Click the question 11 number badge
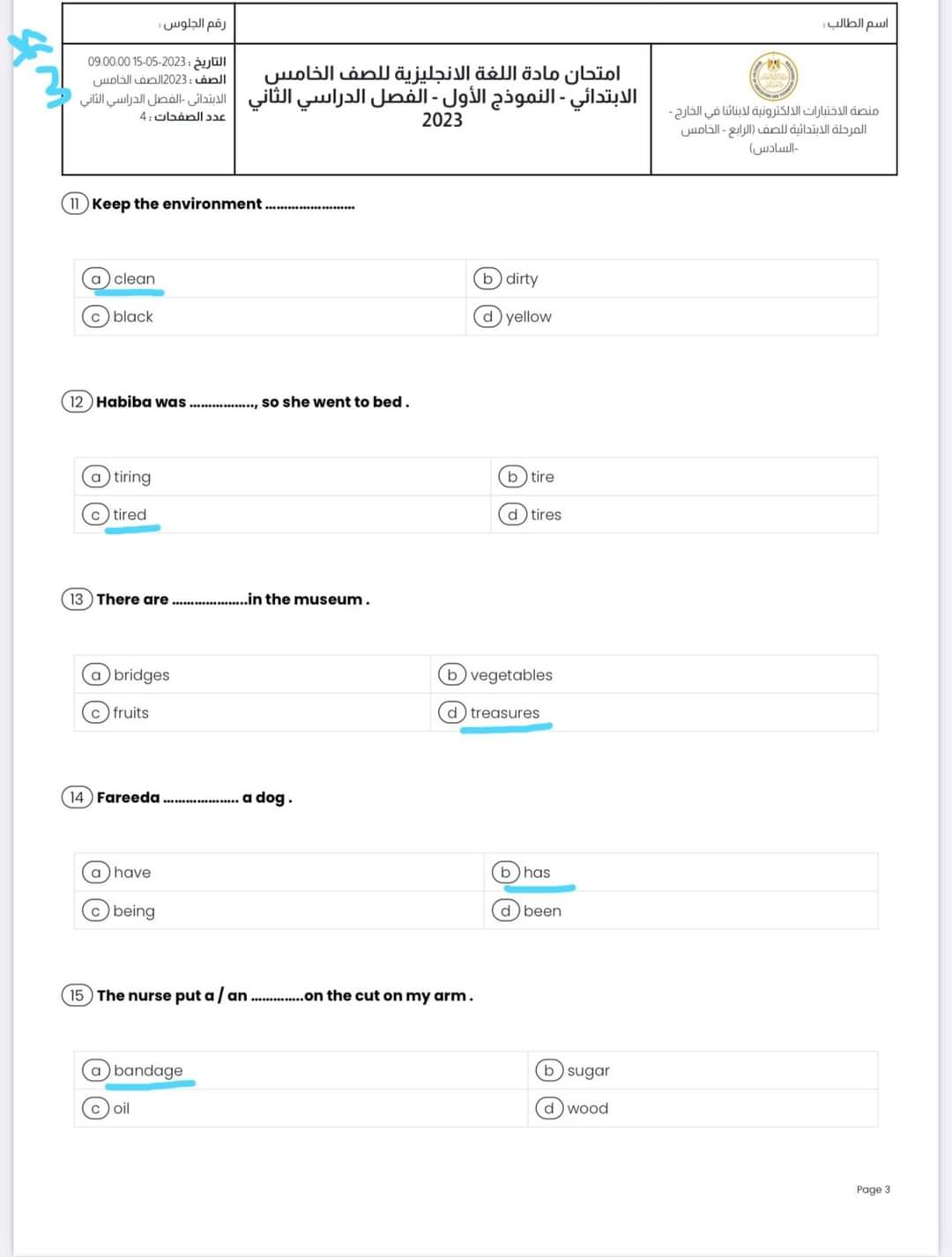The image size is (952, 1257). [74, 204]
